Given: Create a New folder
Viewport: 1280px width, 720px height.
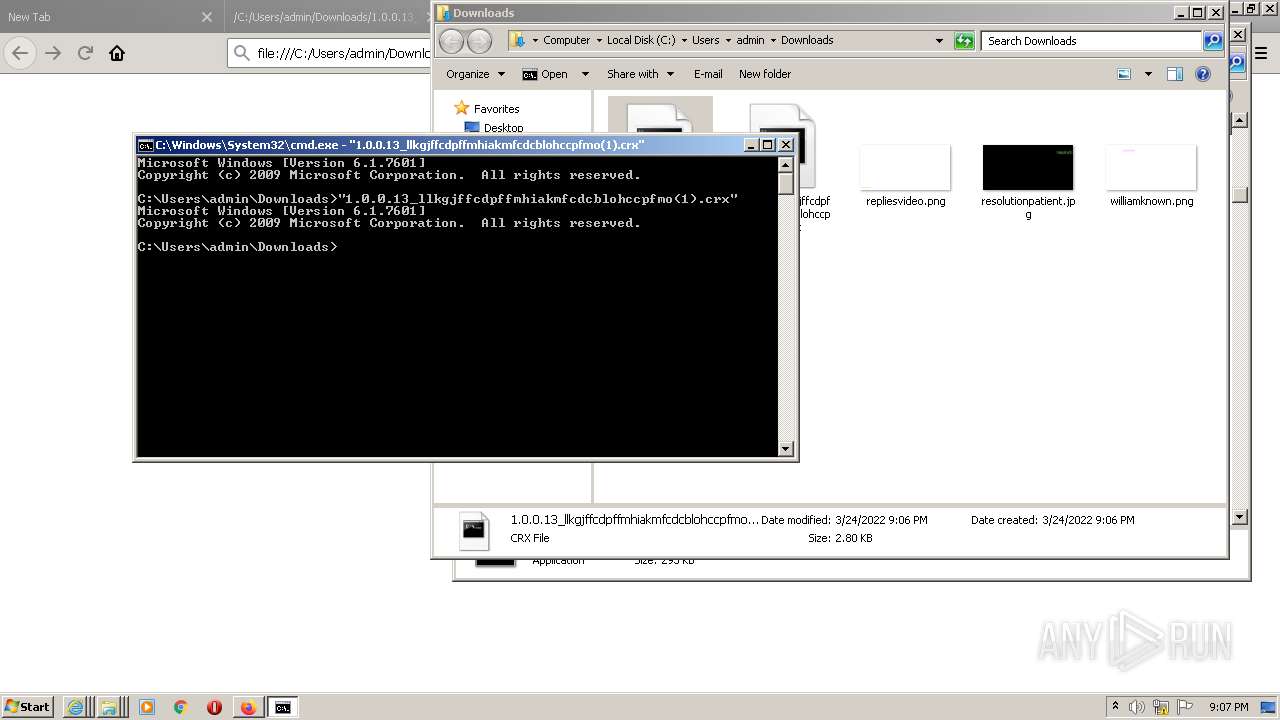Looking at the screenshot, I should point(765,74).
